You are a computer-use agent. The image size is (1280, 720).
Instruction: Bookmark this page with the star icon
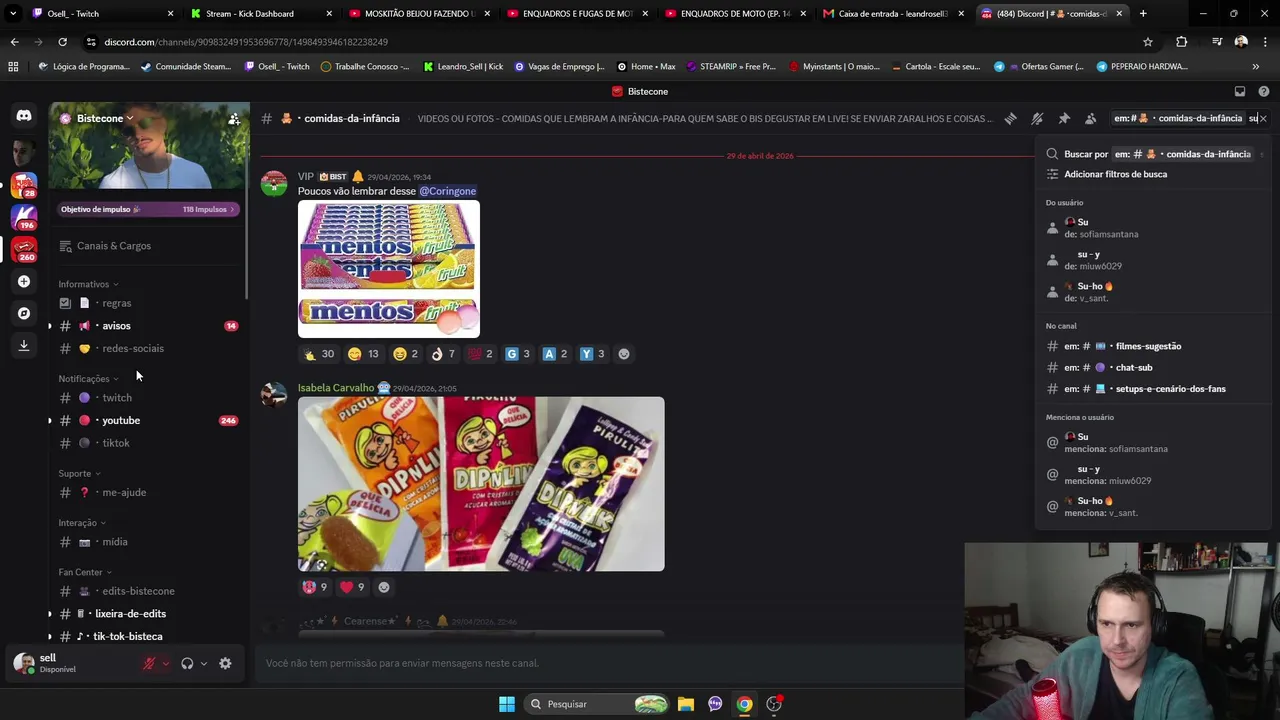tap(1148, 42)
